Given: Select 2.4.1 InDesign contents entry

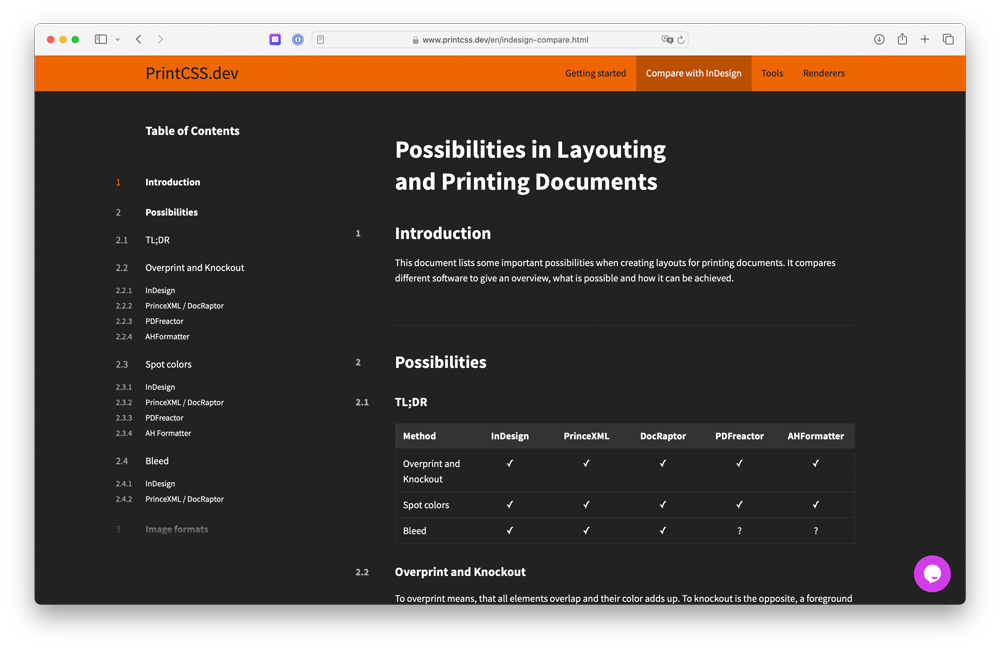Looking at the screenshot, I should tap(160, 484).
